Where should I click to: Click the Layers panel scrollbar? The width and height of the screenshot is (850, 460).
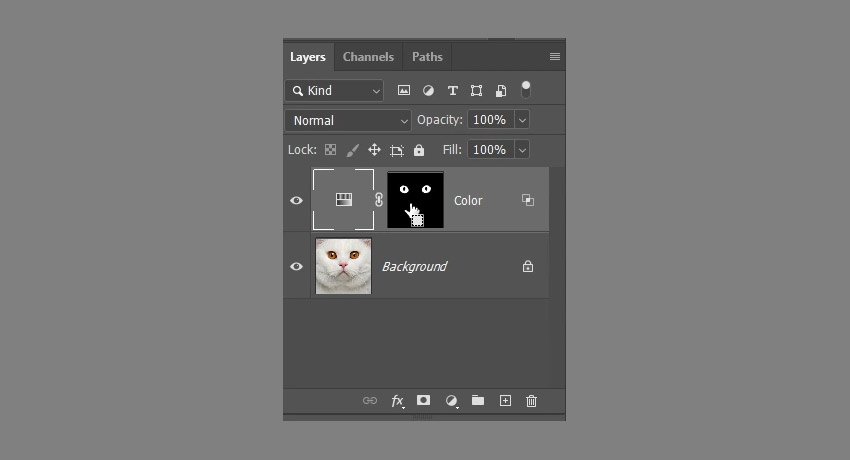(557, 277)
